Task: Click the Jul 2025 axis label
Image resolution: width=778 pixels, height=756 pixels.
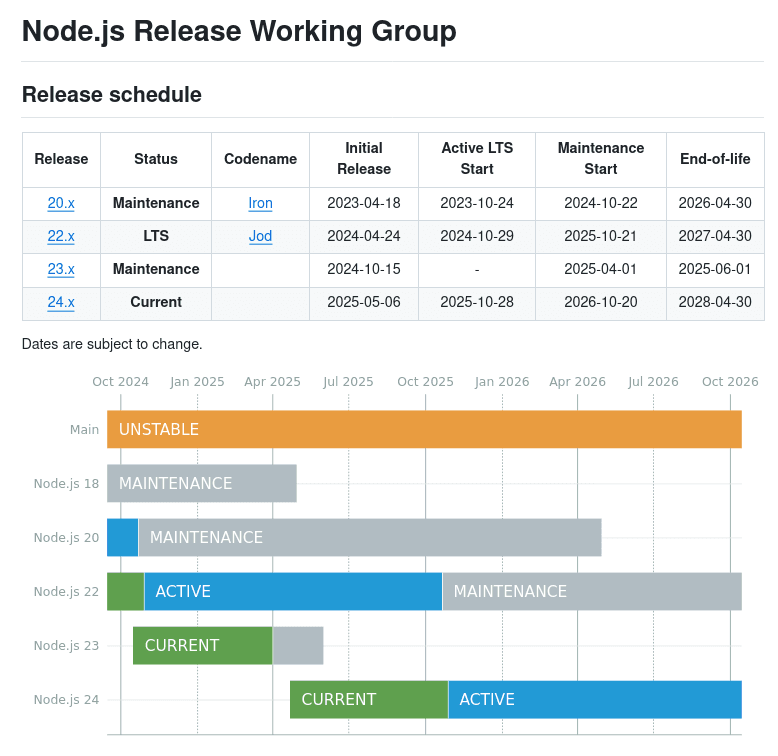Action: click(348, 381)
